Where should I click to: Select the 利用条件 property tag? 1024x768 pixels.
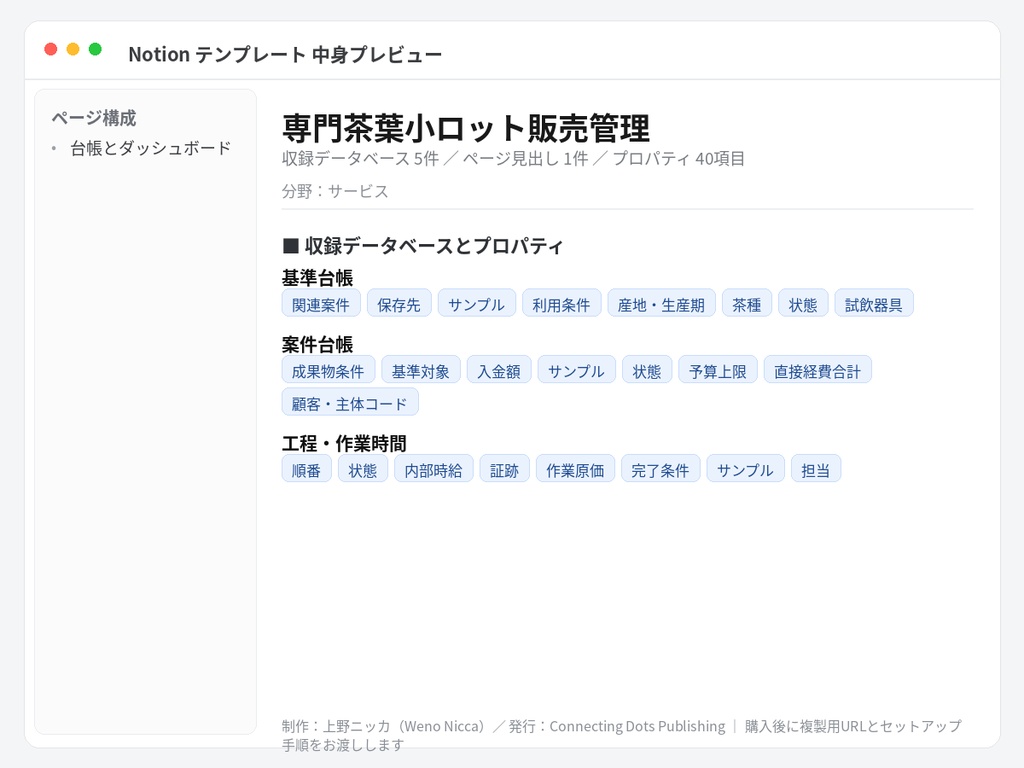tap(562, 304)
